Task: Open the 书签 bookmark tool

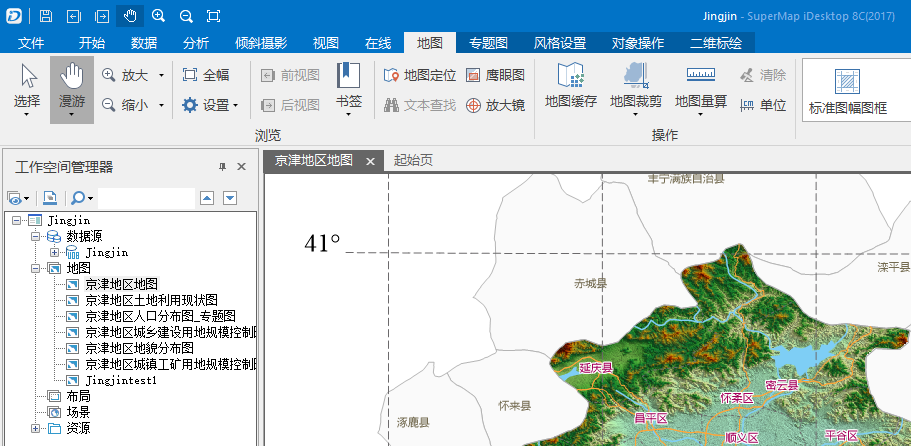Action: pos(349,87)
